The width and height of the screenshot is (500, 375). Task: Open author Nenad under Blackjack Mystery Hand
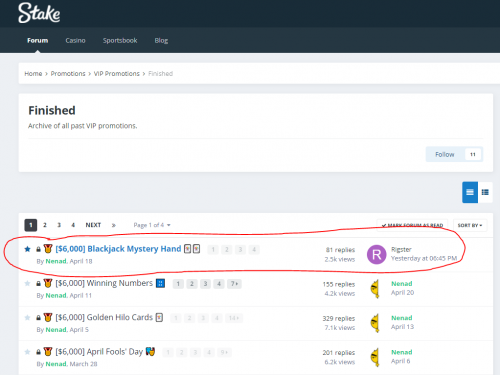[56, 261]
